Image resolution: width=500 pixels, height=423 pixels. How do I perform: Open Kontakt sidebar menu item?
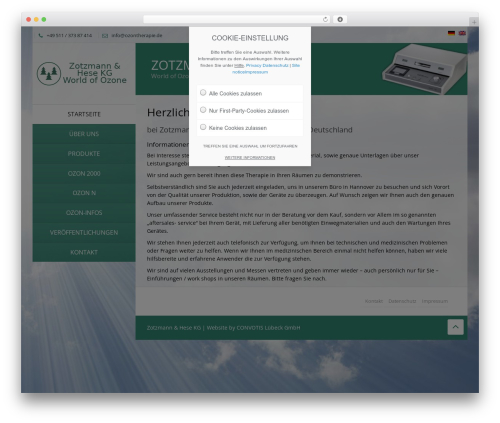84,252
